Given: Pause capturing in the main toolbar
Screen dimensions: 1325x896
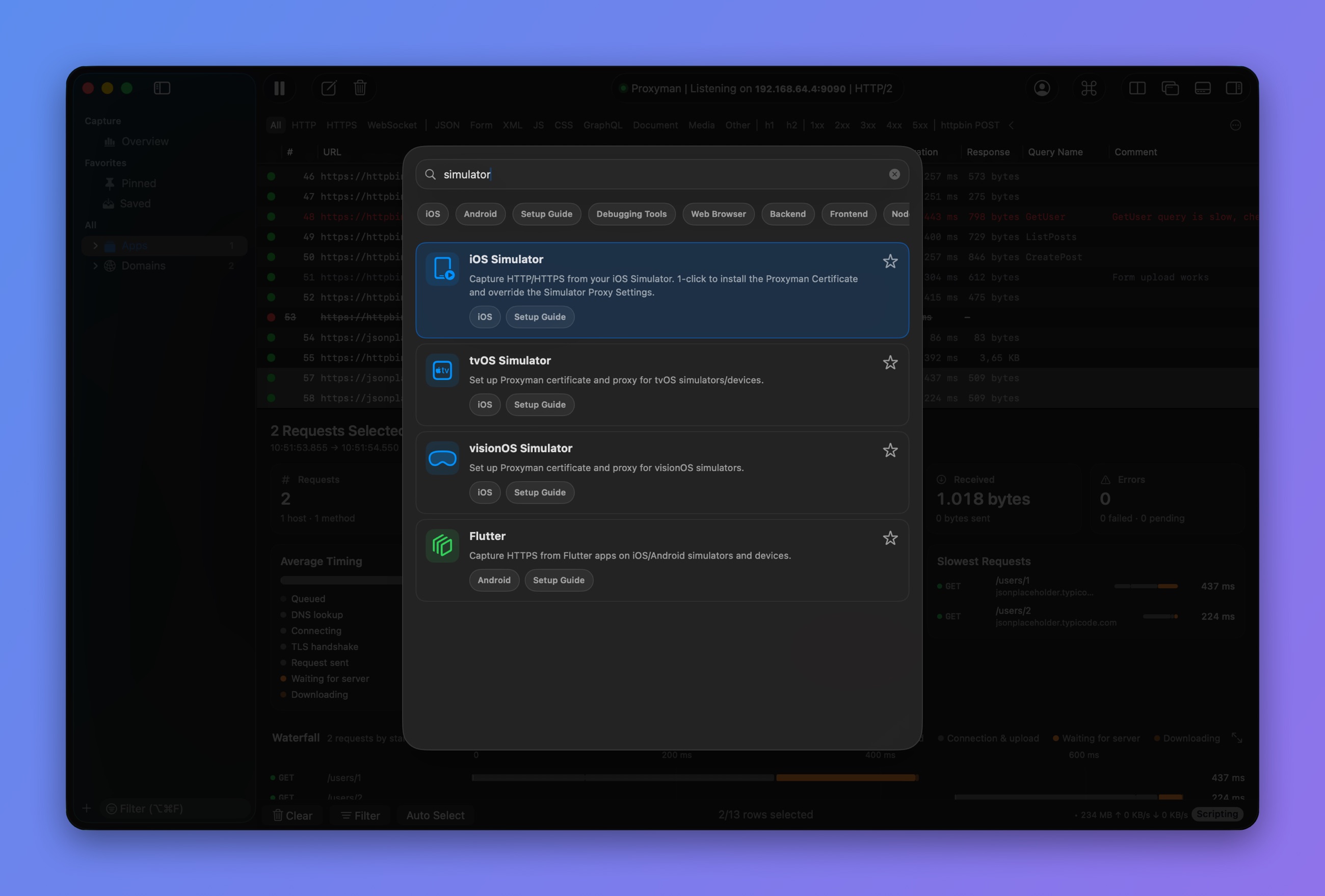Looking at the screenshot, I should (x=279, y=88).
